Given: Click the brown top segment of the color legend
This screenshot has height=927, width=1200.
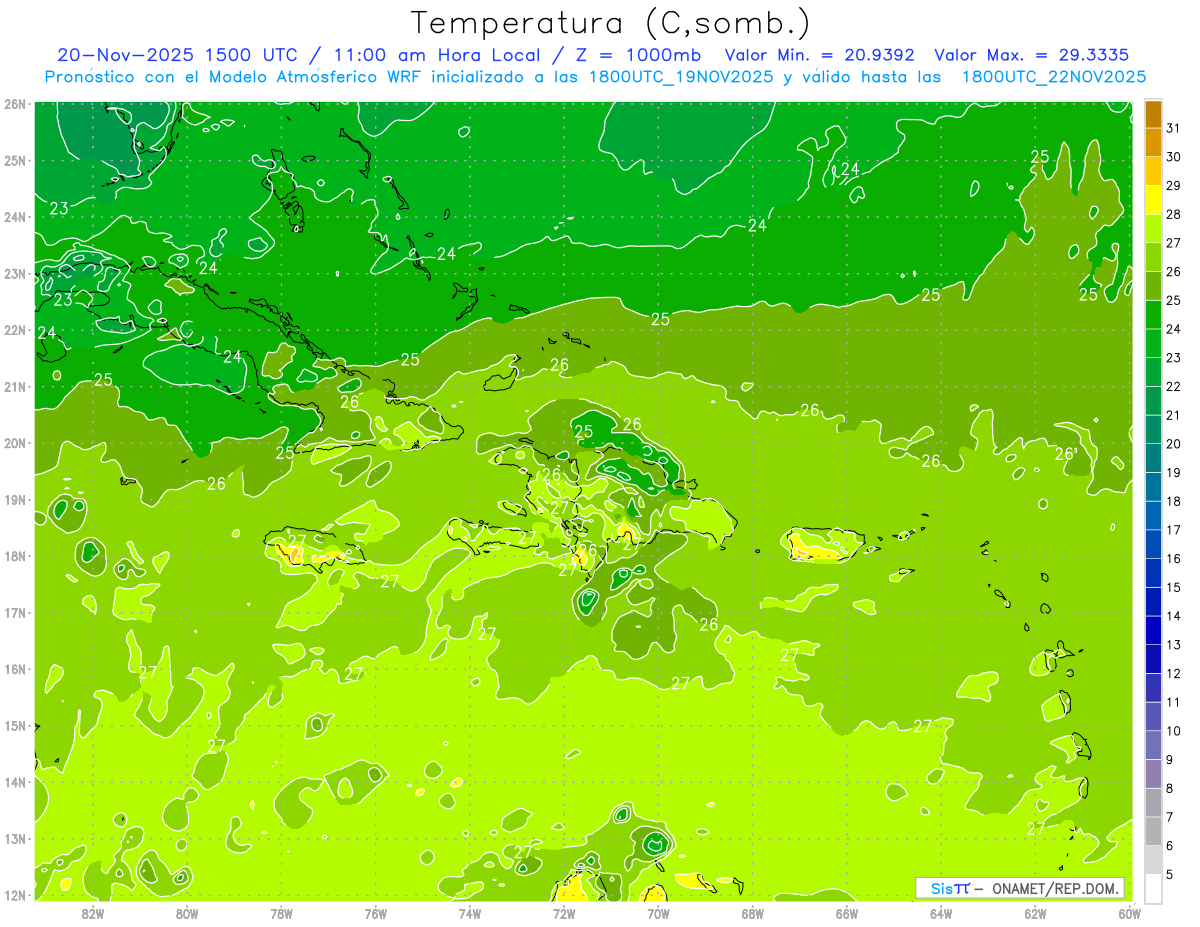Looking at the screenshot, I should click(x=1153, y=114).
